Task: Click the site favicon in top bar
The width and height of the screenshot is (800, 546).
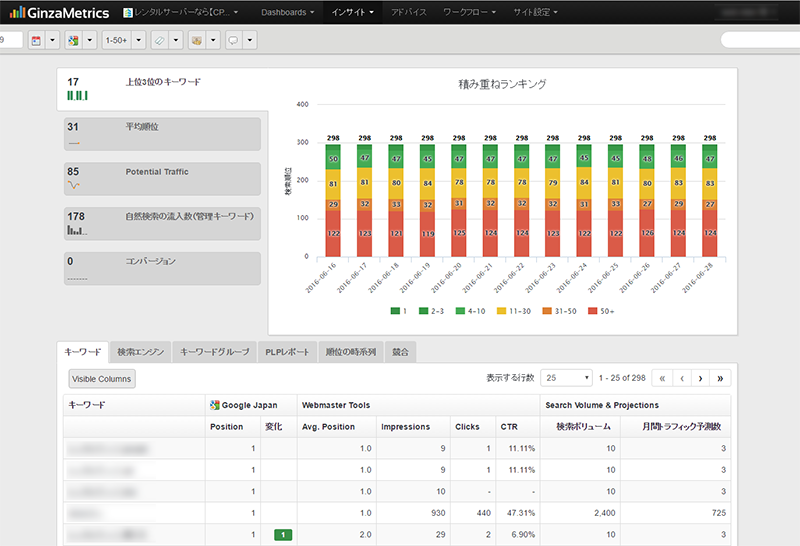Action: [x=128, y=12]
